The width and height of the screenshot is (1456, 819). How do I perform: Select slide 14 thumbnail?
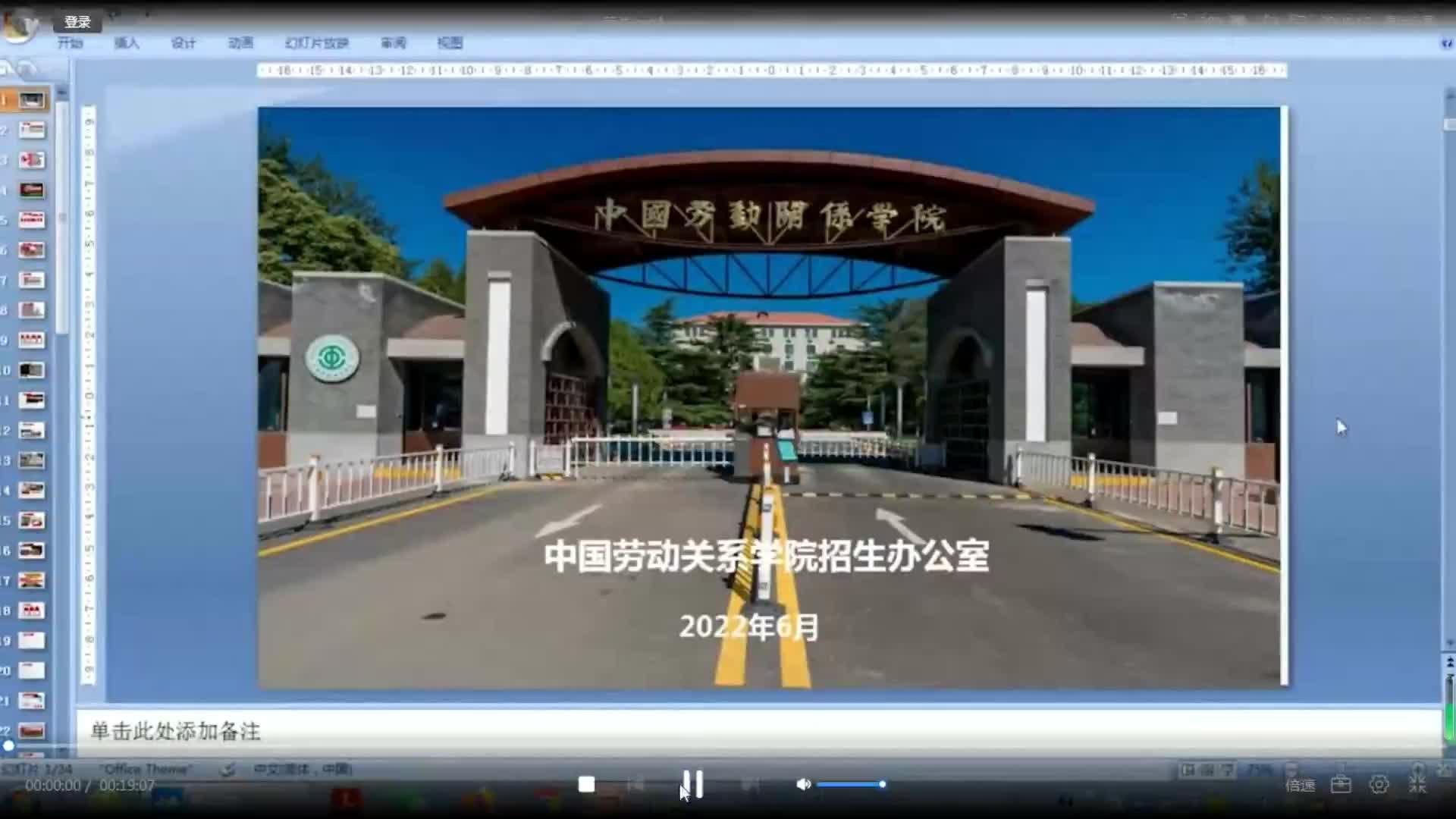pyautogui.click(x=32, y=490)
